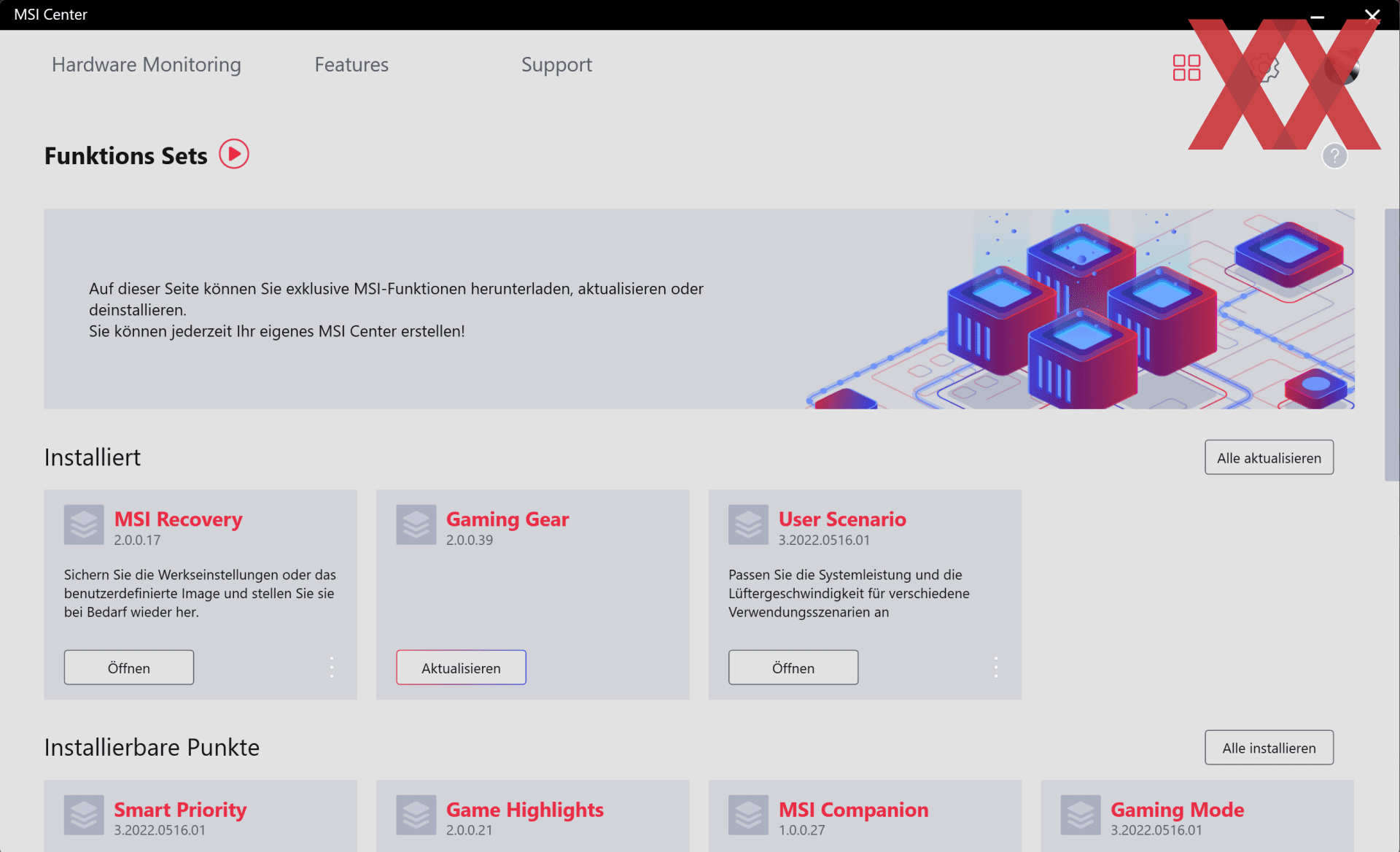Open MSI Recovery with Öffnen button

[x=129, y=667]
